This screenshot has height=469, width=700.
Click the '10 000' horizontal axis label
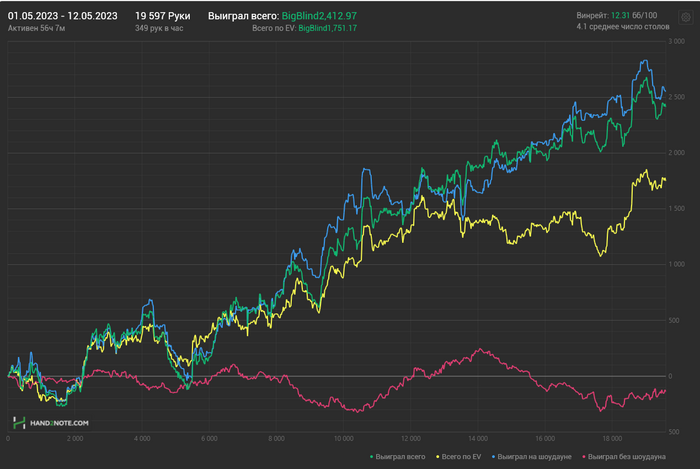pyautogui.click(x=343, y=439)
